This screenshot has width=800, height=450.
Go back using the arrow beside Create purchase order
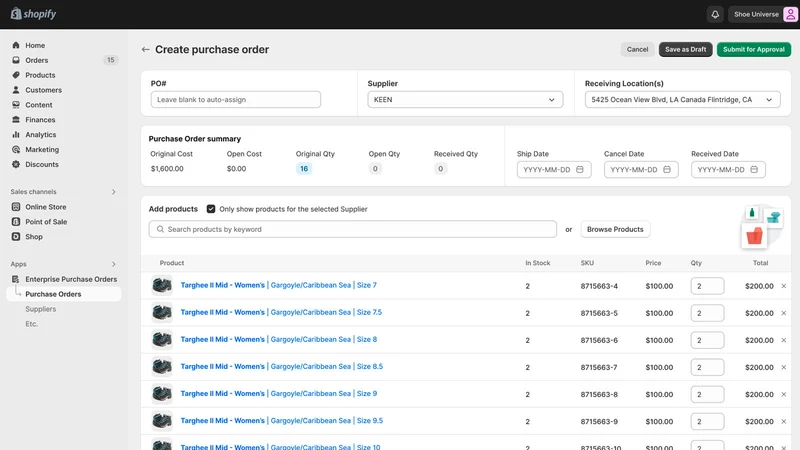[145, 49]
